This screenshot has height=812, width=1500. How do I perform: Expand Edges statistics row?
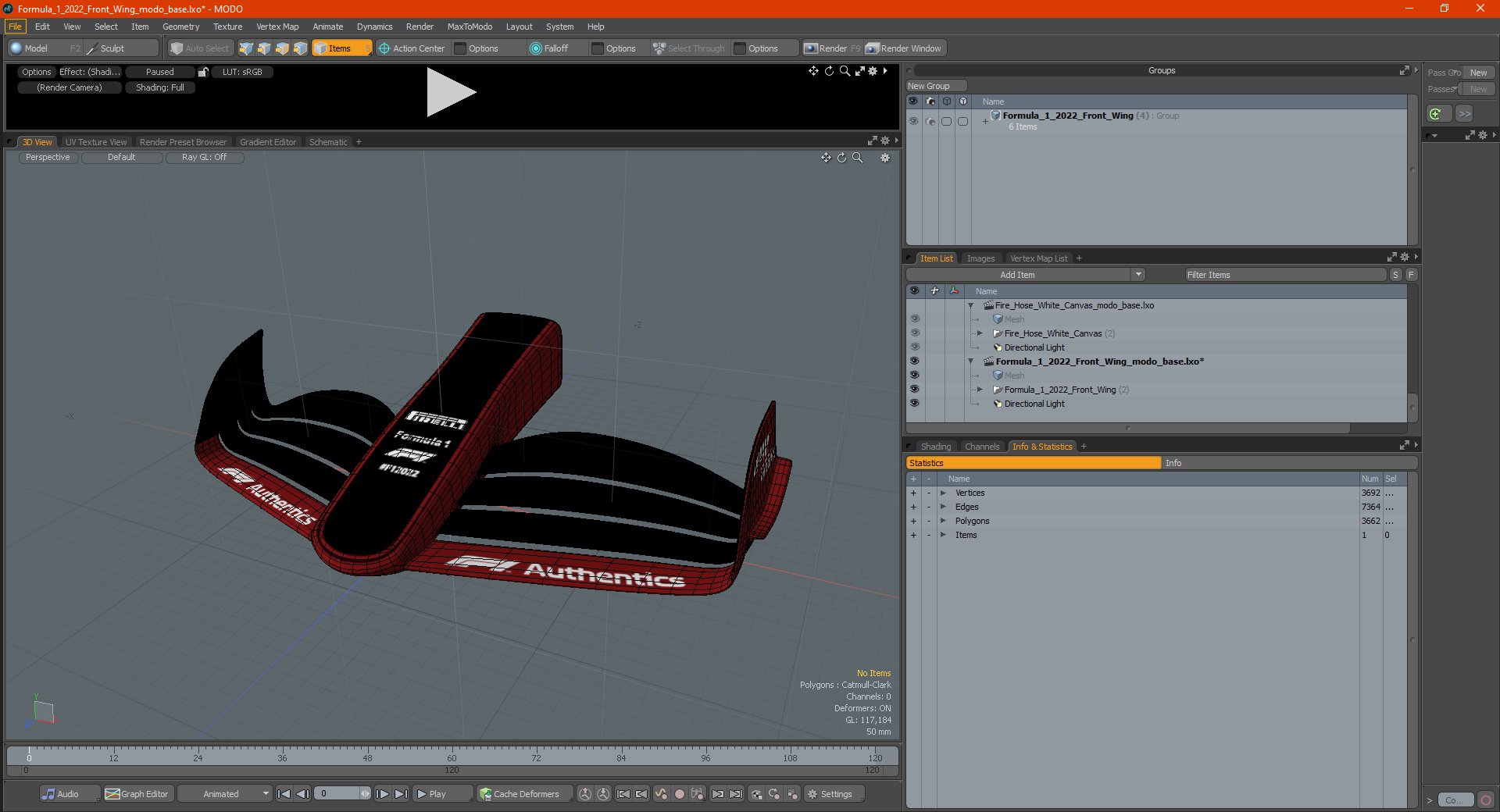click(x=944, y=507)
